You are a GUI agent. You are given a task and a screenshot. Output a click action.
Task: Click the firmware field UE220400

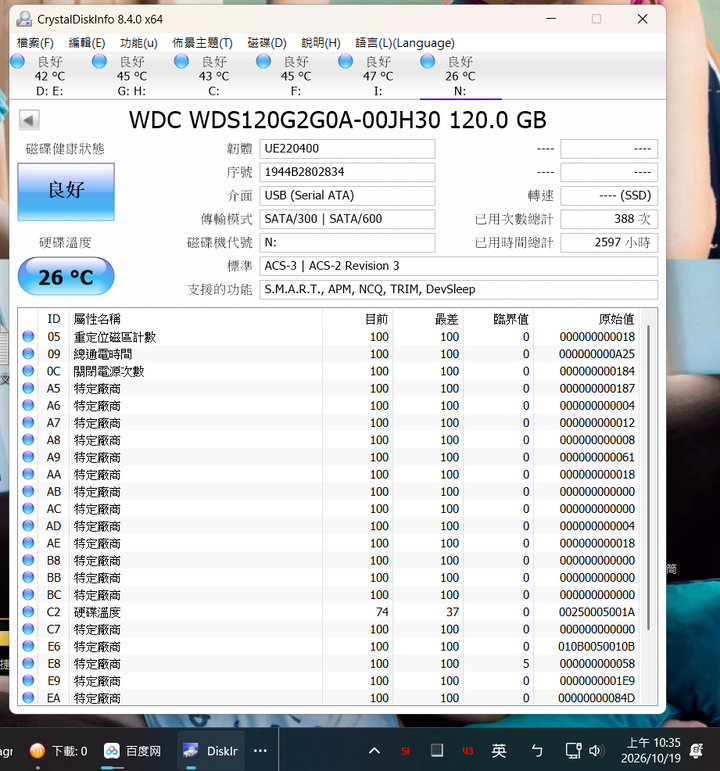click(x=347, y=148)
